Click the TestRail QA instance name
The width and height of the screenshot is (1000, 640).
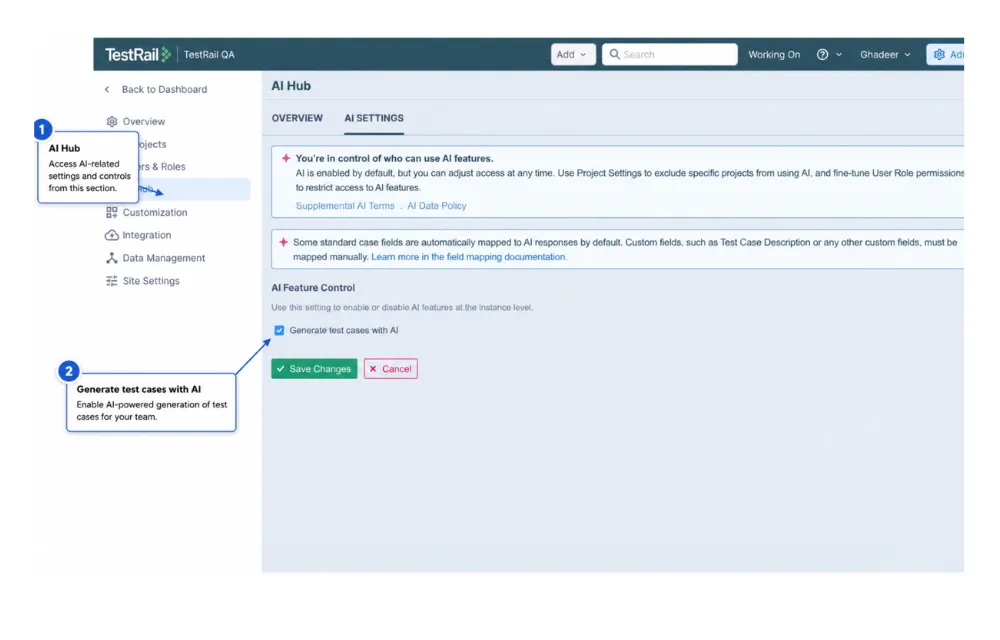tap(209, 55)
